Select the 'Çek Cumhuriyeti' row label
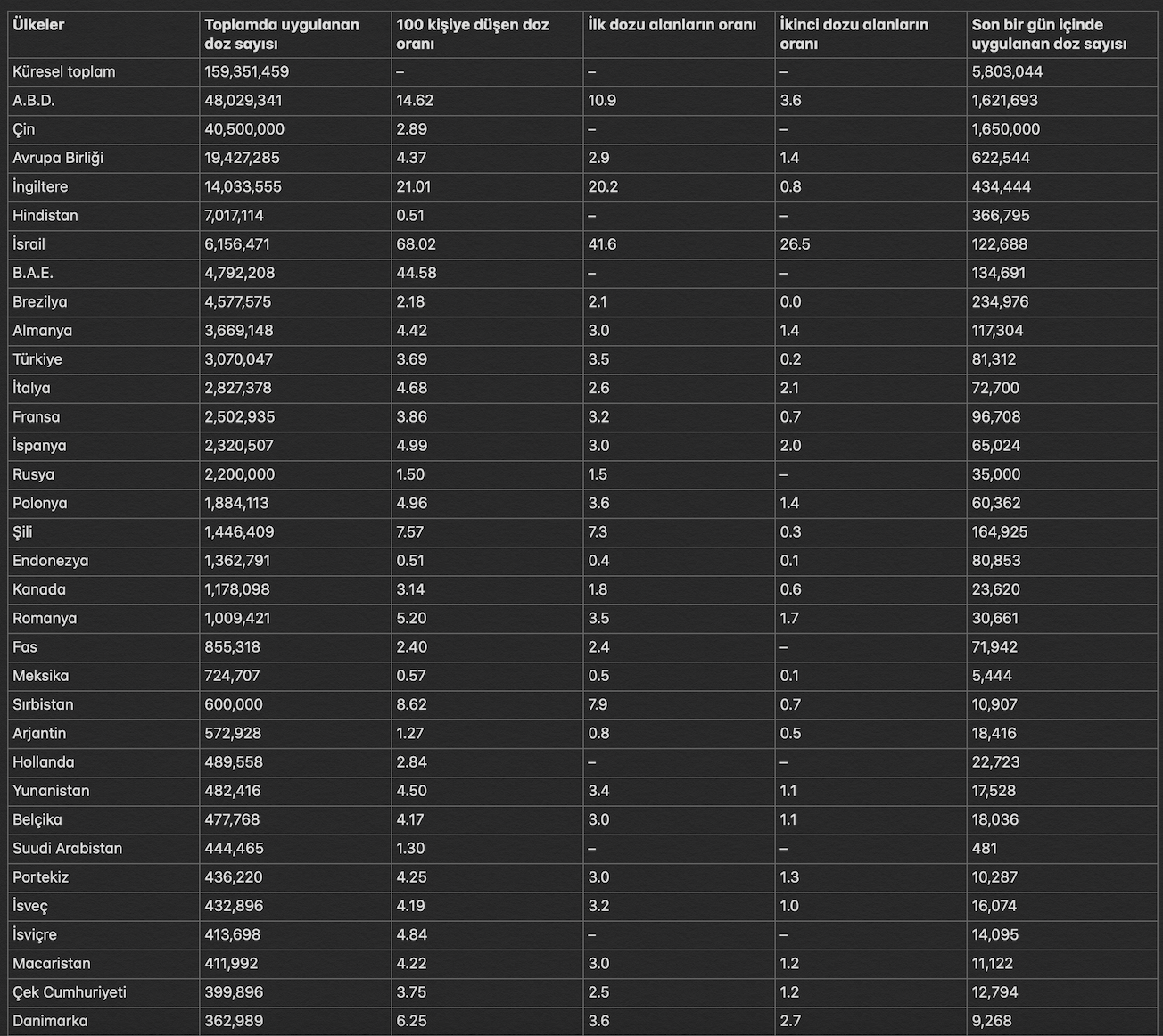1163x1036 pixels. [70, 992]
